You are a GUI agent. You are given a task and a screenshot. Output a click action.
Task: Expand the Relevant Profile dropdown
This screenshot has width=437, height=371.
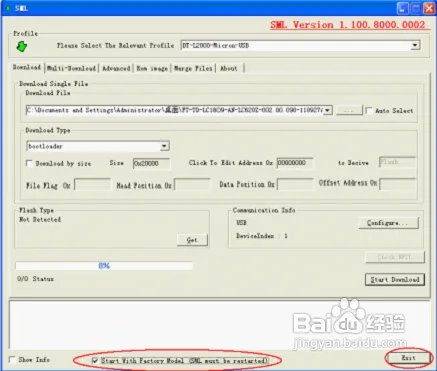coord(415,45)
